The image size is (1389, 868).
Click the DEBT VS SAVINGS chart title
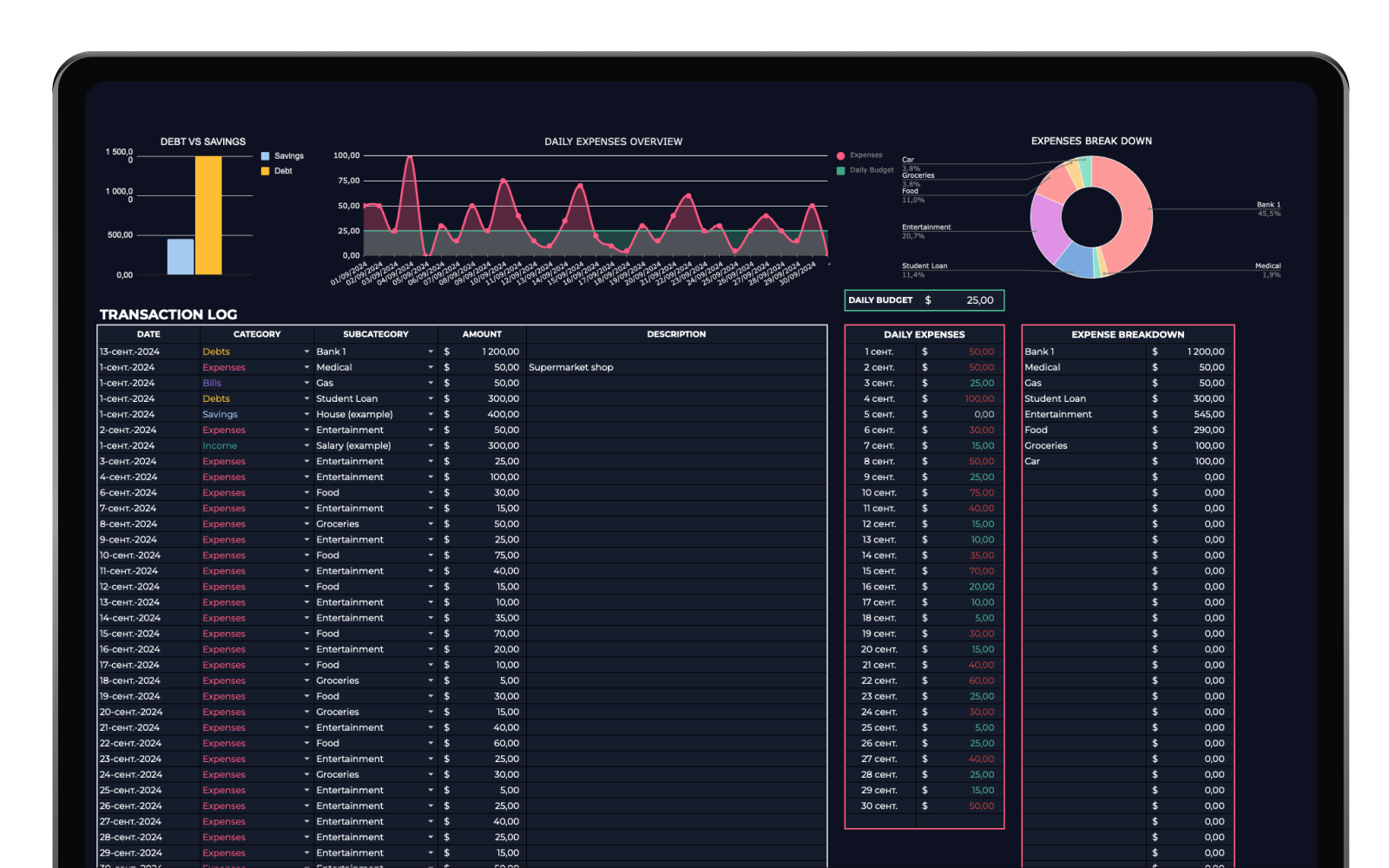(203, 141)
